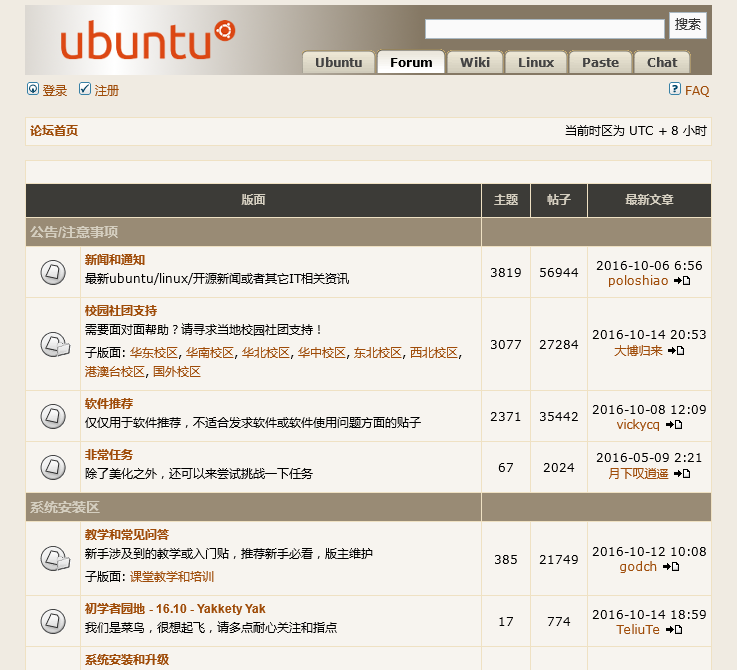The height and width of the screenshot is (670, 737).
Task: Go to 论坛首页 forum index
Action: pos(54,131)
